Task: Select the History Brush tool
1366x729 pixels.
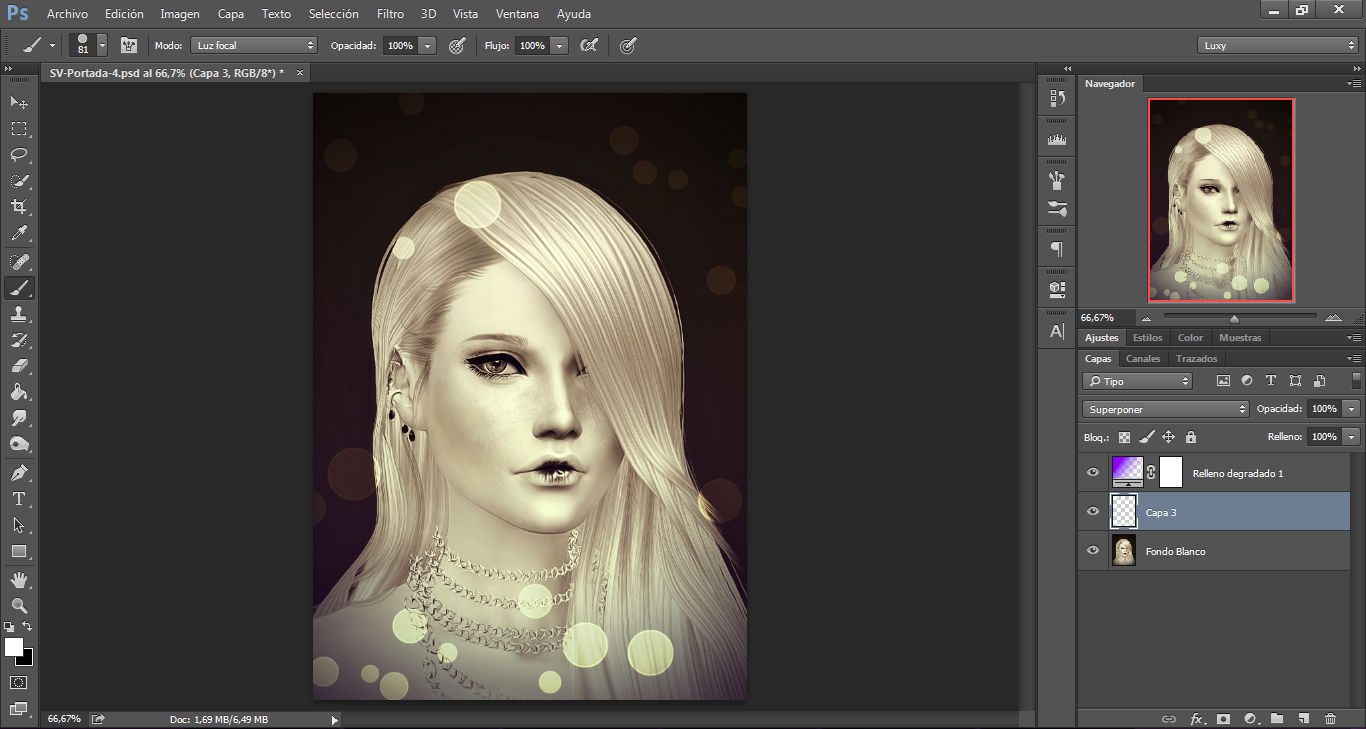Action: pyautogui.click(x=19, y=340)
